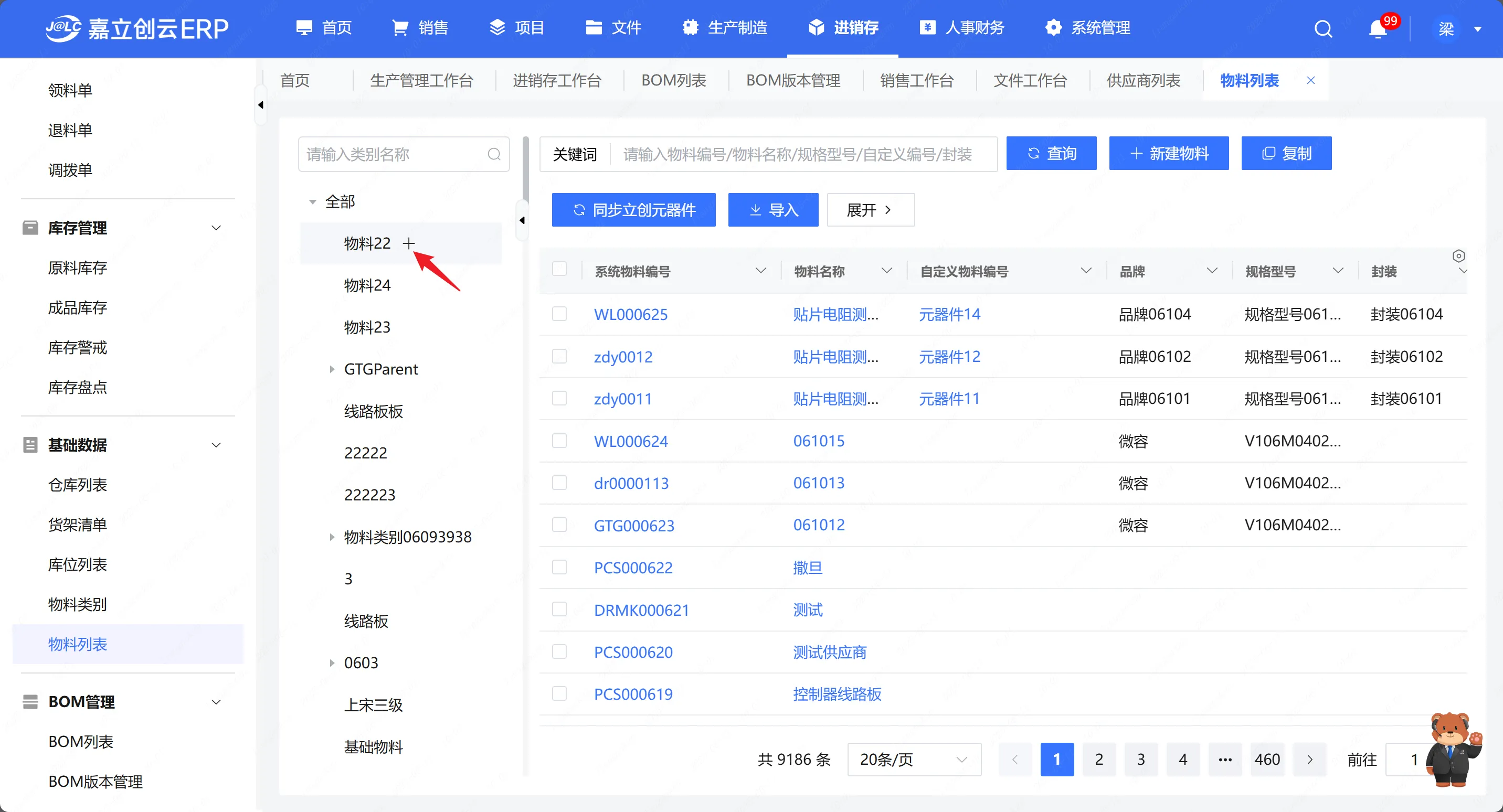Switch to the BOM列表 tab

point(673,80)
